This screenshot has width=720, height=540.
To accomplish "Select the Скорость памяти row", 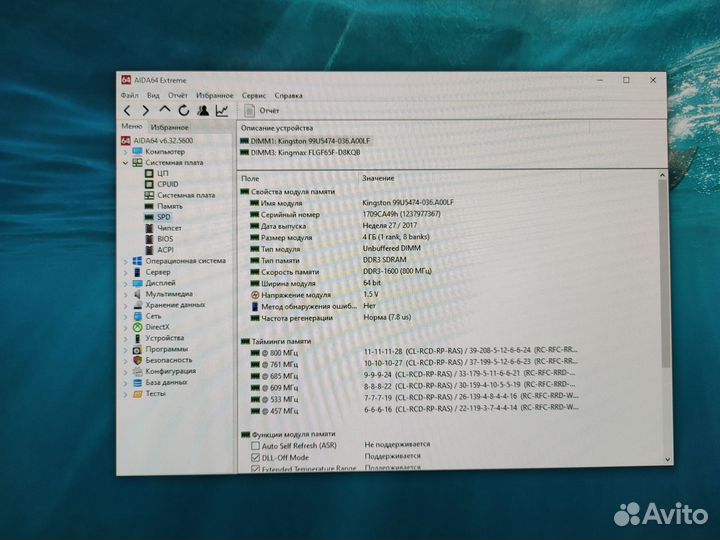I will coord(341,272).
